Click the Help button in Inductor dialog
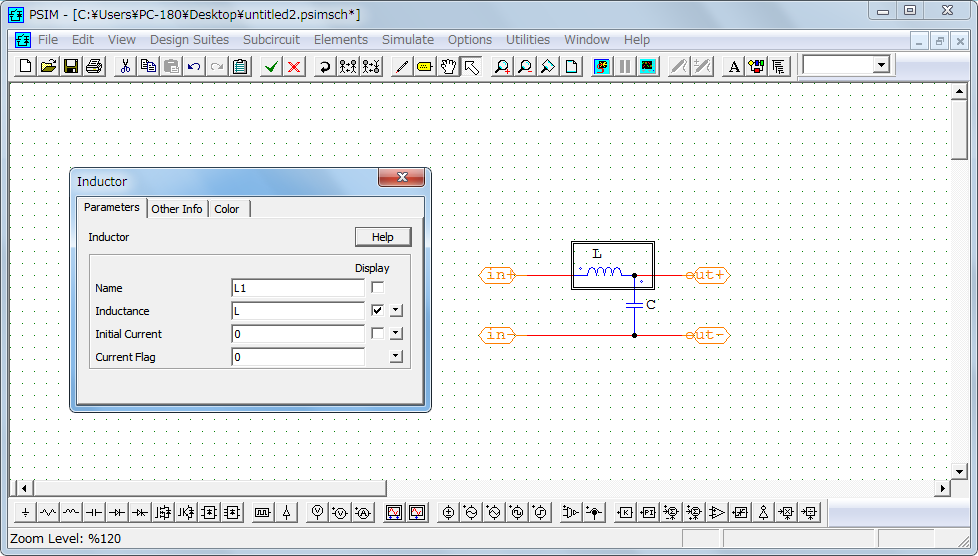Screen dimensions: 978x556 (x=383, y=237)
